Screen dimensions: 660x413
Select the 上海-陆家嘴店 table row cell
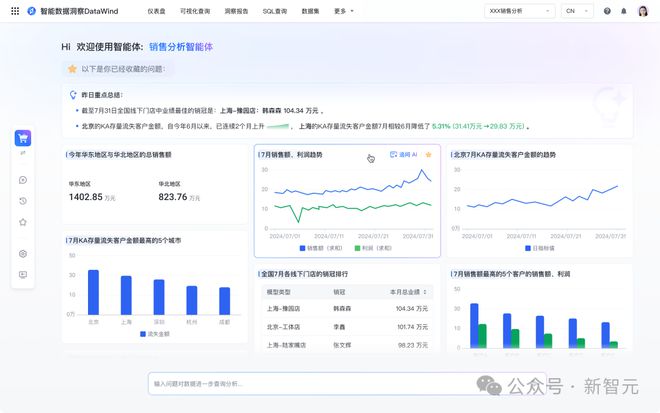click(x=286, y=345)
